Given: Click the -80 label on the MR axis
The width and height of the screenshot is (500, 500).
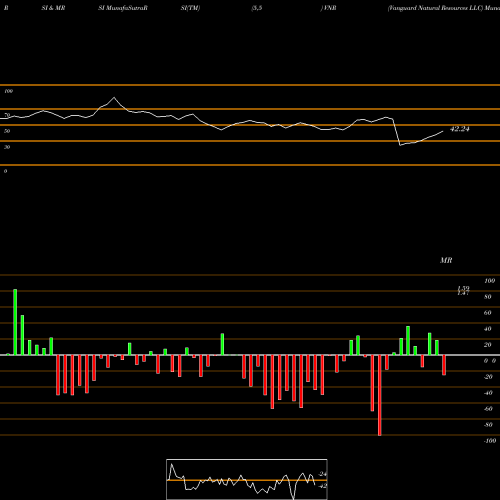Looking at the screenshot, I should click(488, 425).
